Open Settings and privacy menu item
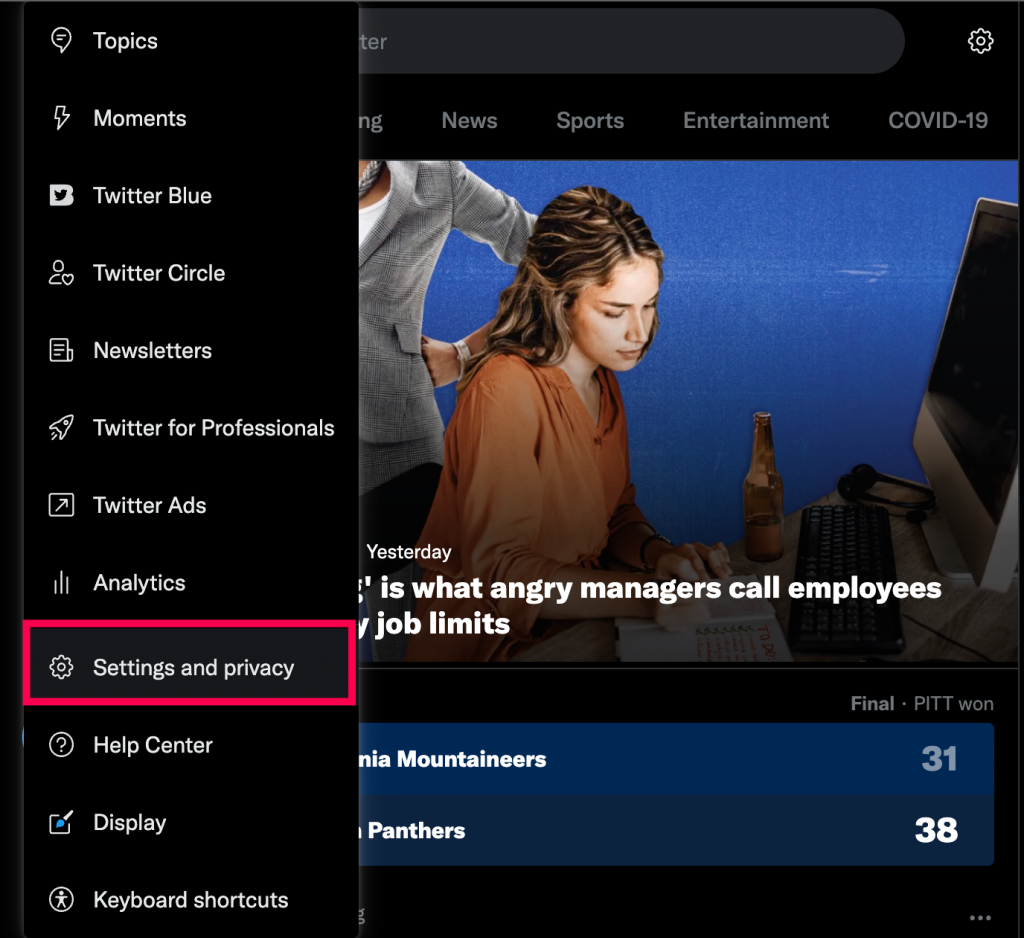The width and height of the screenshot is (1024, 938). tap(193, 667)
